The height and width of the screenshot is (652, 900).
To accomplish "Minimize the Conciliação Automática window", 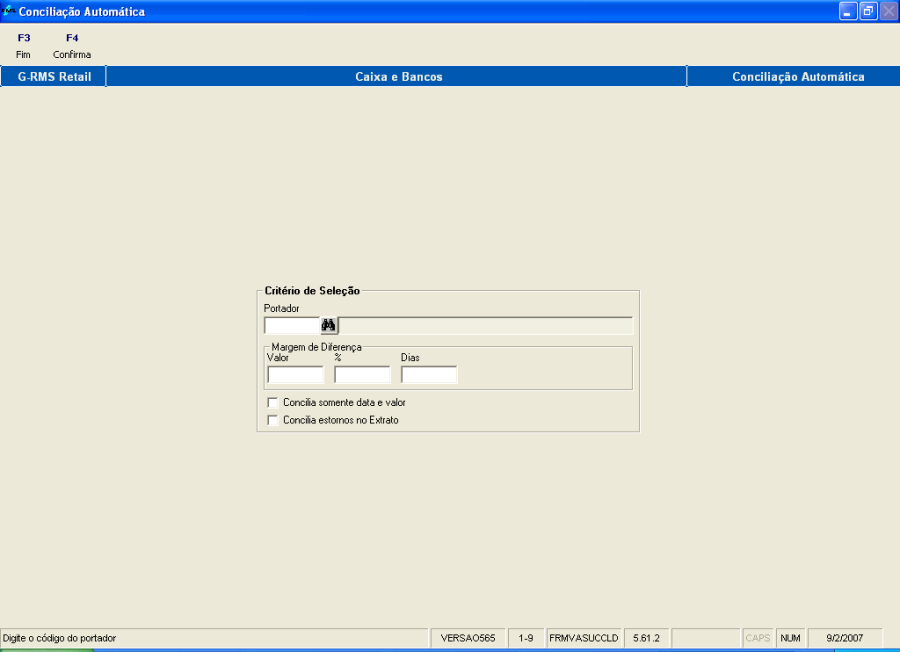I will [x=848, y=11].
